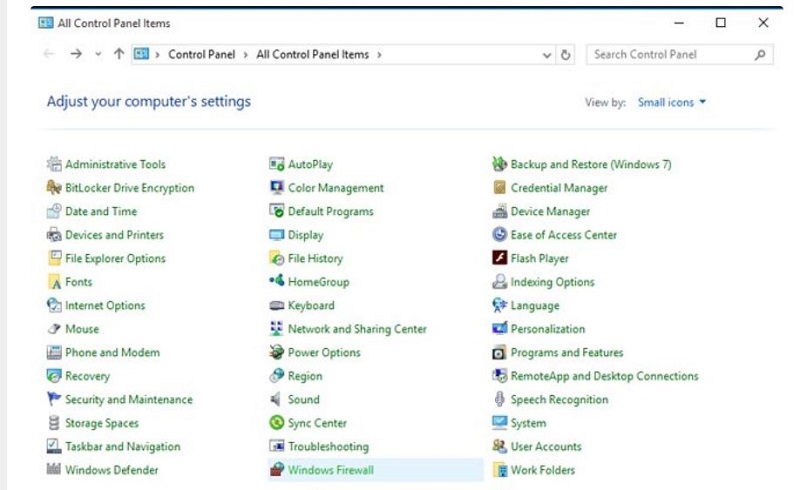Image resolution: width=800 pixels, height=490 pixels.
Task: Open Security and Maintenance link
Action: click(129, 399)
